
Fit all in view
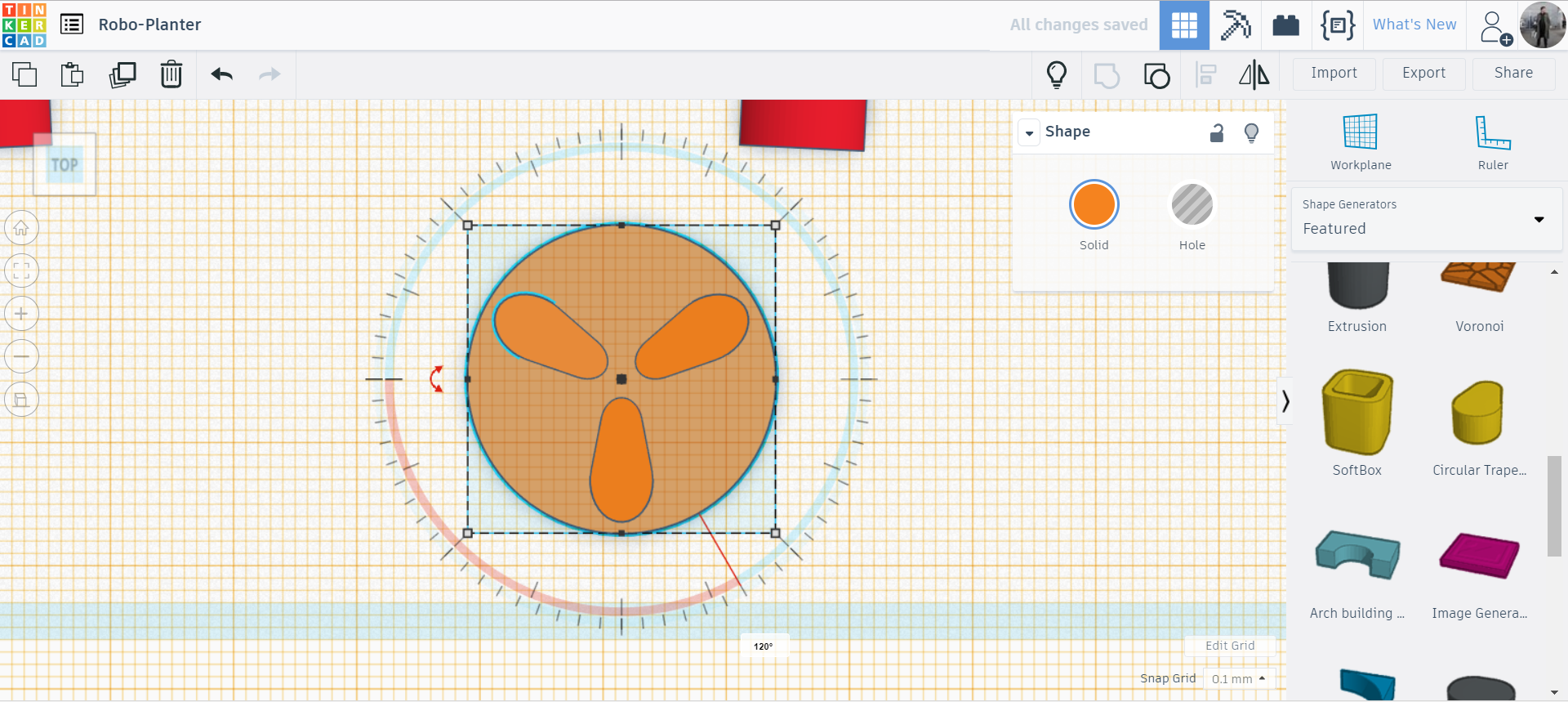click(x=21, y=271)
